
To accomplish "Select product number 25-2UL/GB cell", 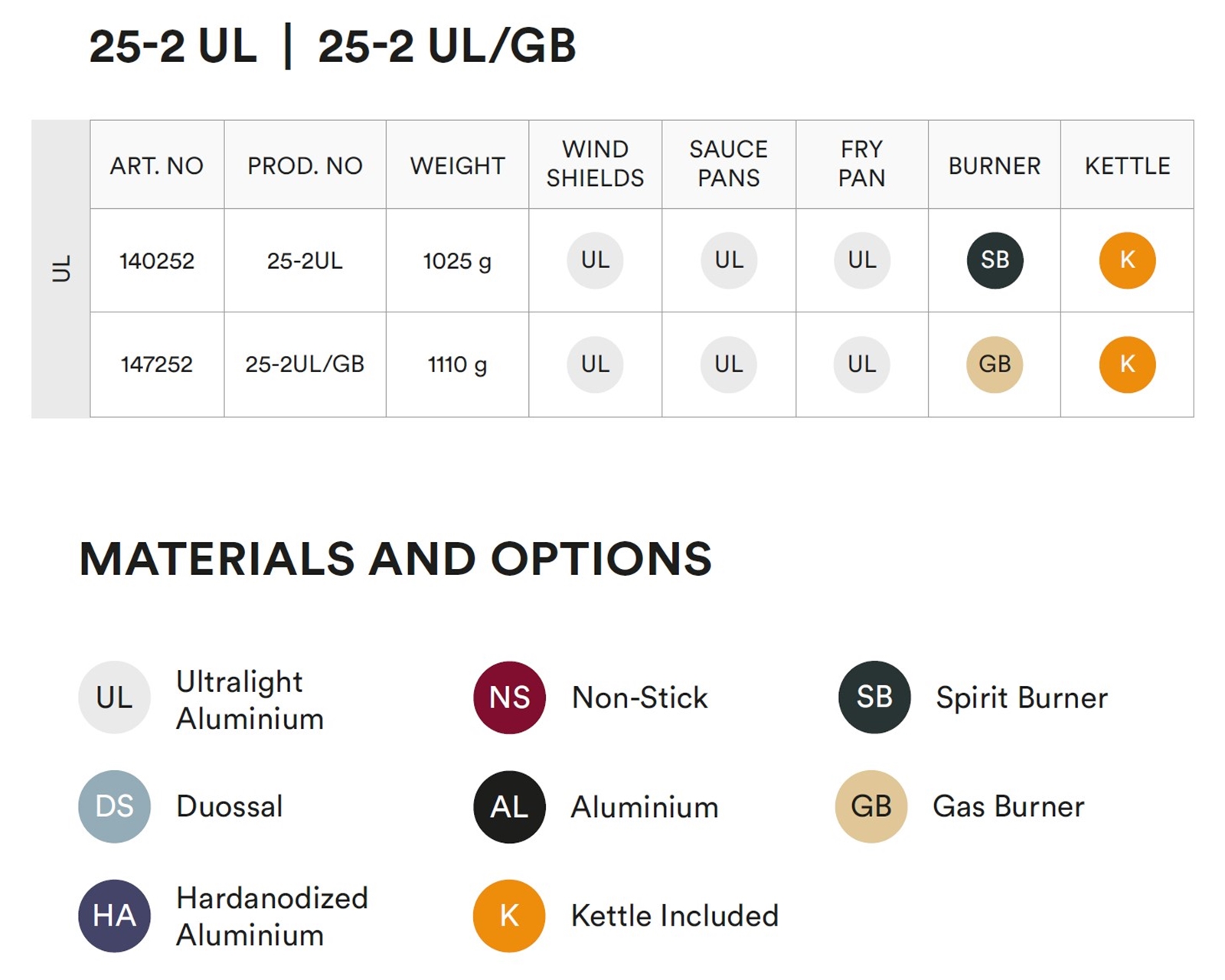I will coord(305,364).
